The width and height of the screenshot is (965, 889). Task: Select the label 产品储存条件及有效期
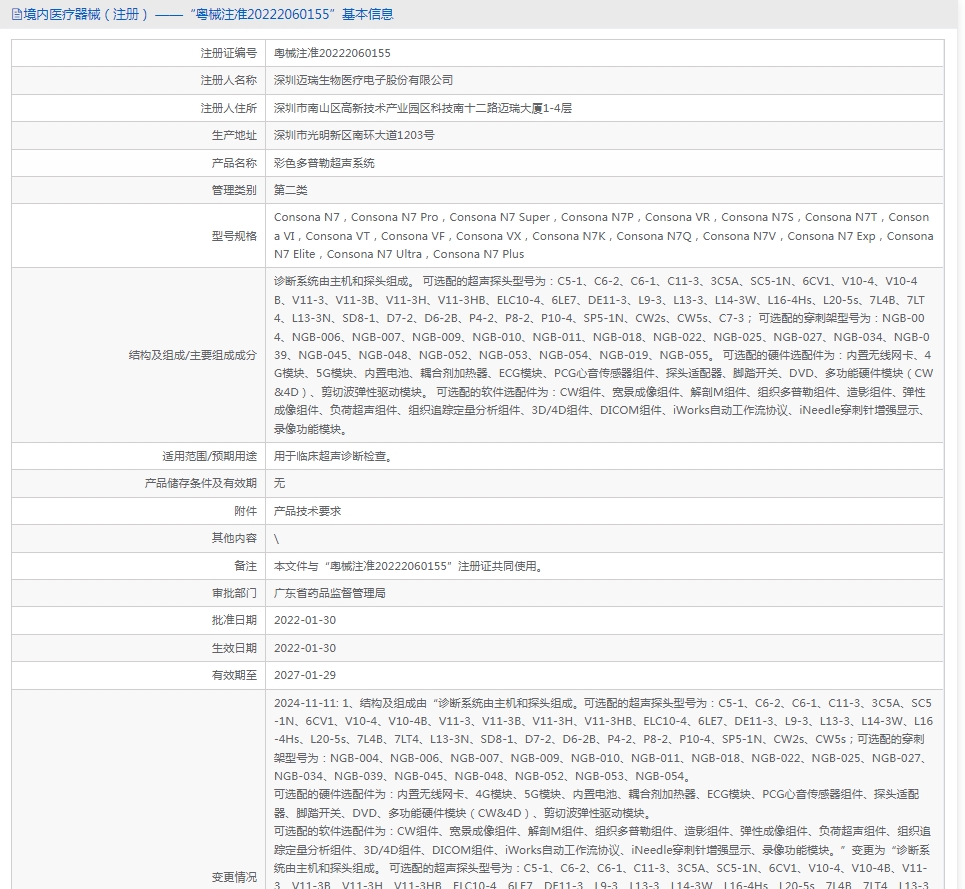[201, 484]
